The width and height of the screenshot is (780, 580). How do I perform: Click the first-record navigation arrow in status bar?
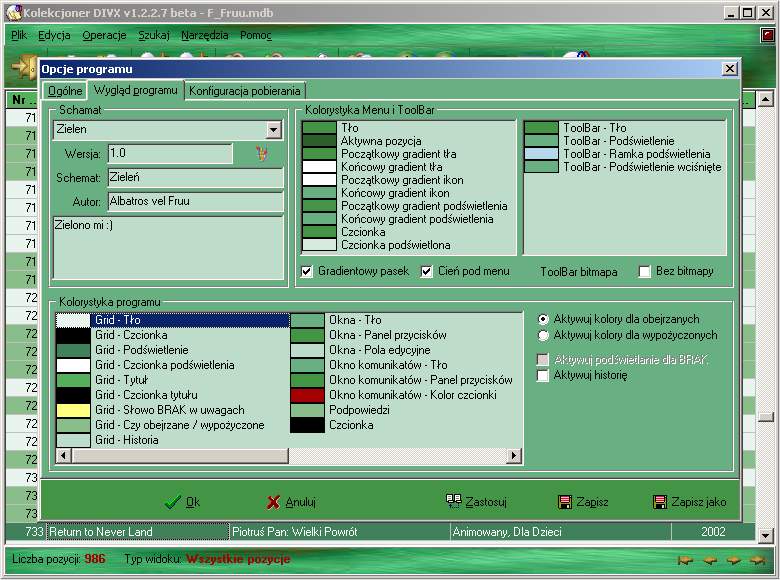coord(686,560)
